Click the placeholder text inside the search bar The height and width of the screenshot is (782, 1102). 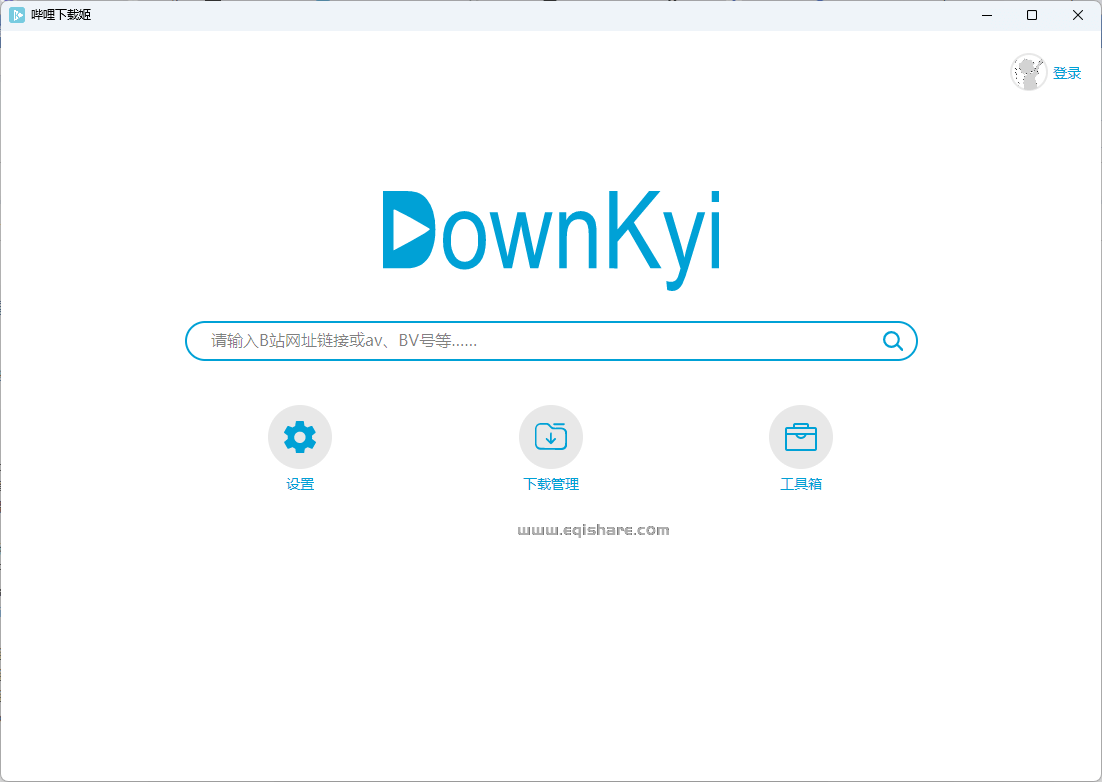pyautogui.click(x=345, y=340)
